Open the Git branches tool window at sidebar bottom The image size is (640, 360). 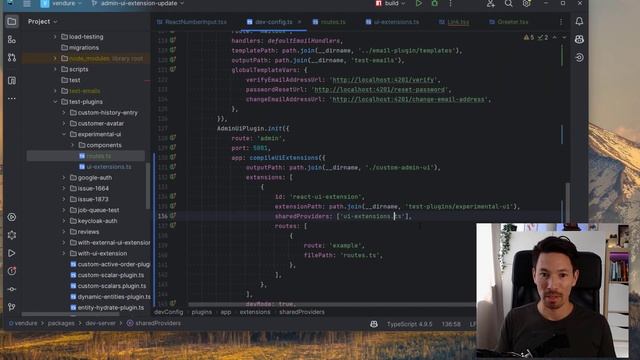[12, 307]
